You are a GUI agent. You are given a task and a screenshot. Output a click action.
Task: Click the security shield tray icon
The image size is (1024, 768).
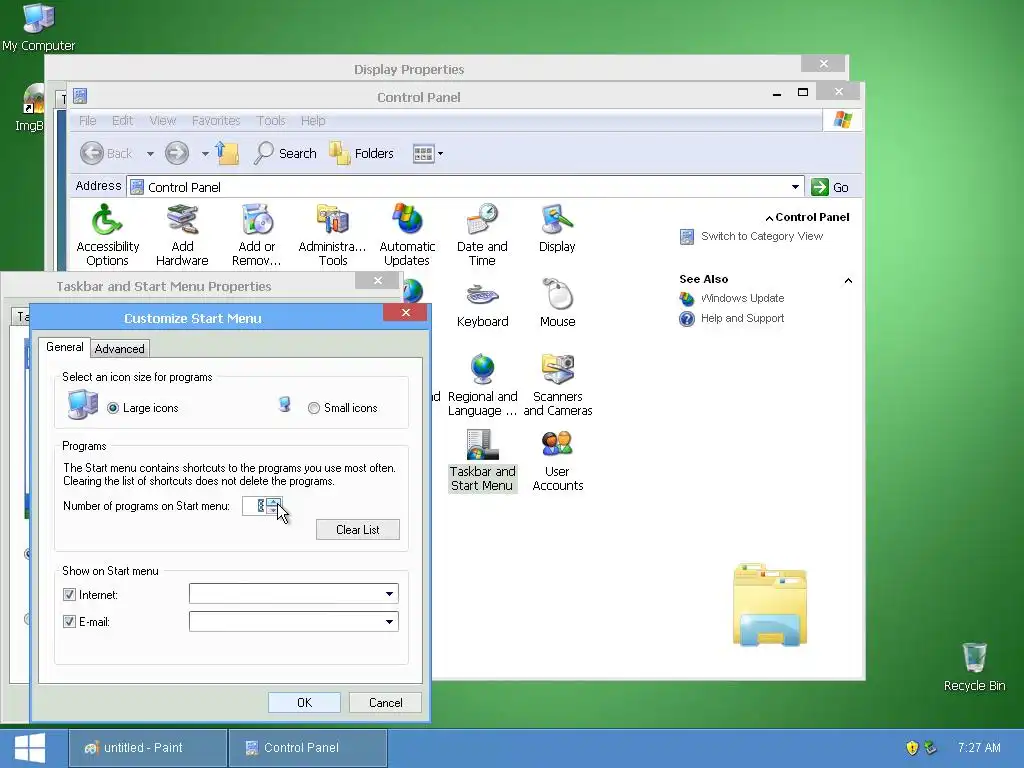[x=912, y=748]
